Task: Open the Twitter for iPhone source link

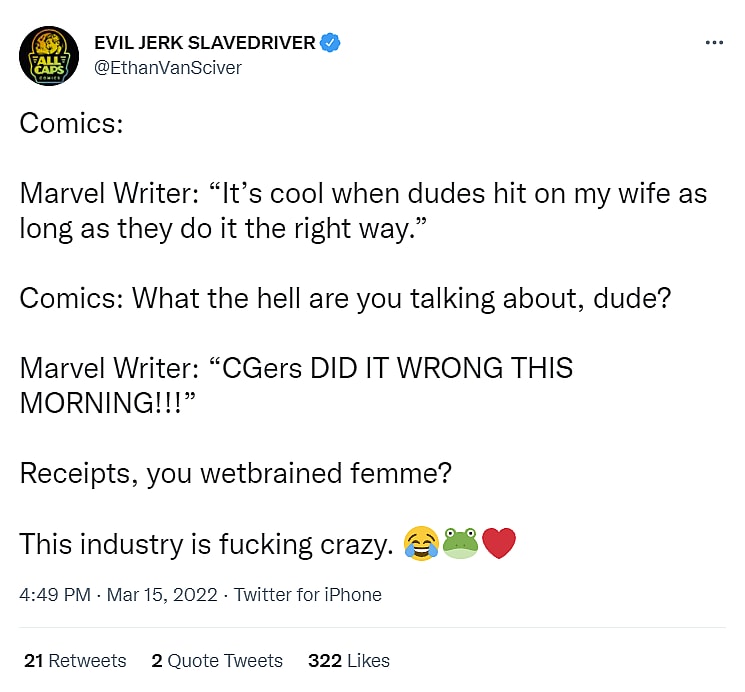Action: [x=308, y=594]
